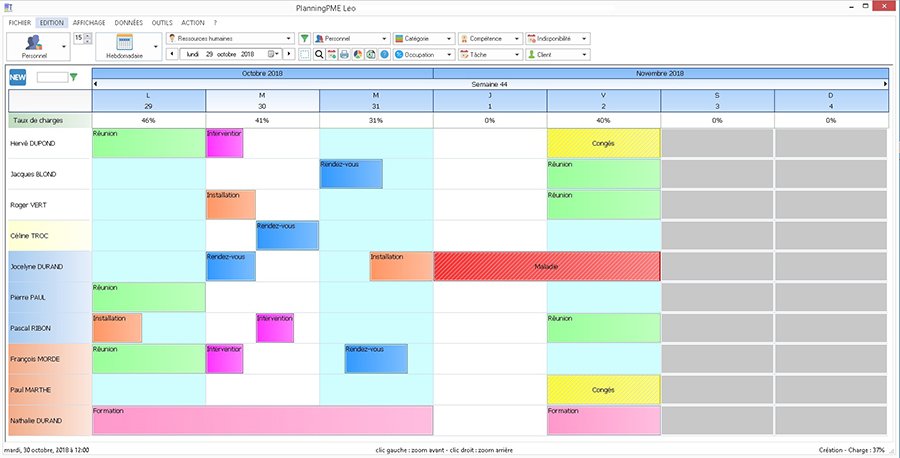Image resolution: width=900 pixels, height=458 pixels.
Task: Click Paul MARTHE's Congés block
Action: click(x=603, y=390)
